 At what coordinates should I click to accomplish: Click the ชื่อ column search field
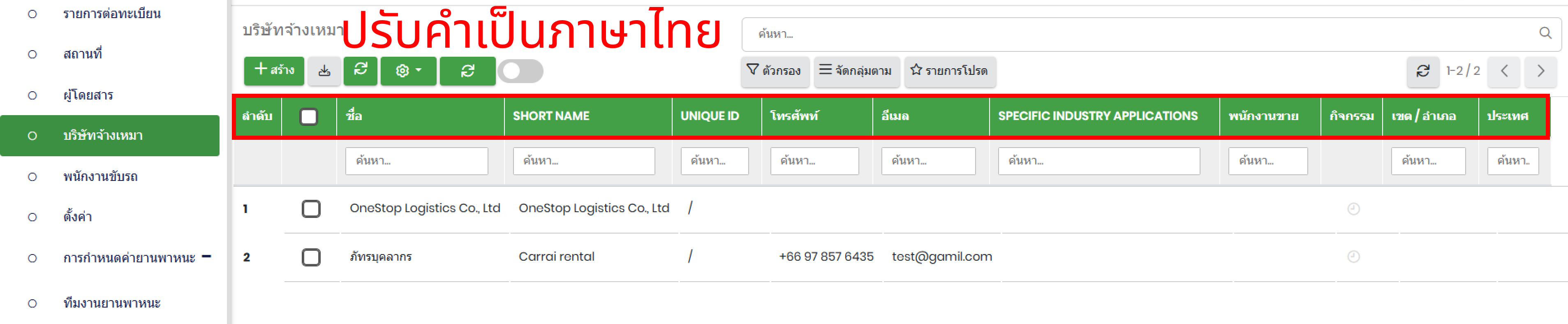tap(416, 162)
